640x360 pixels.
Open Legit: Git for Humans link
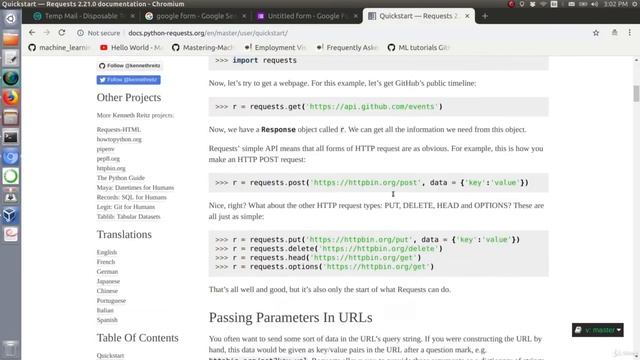pos(126,207)
